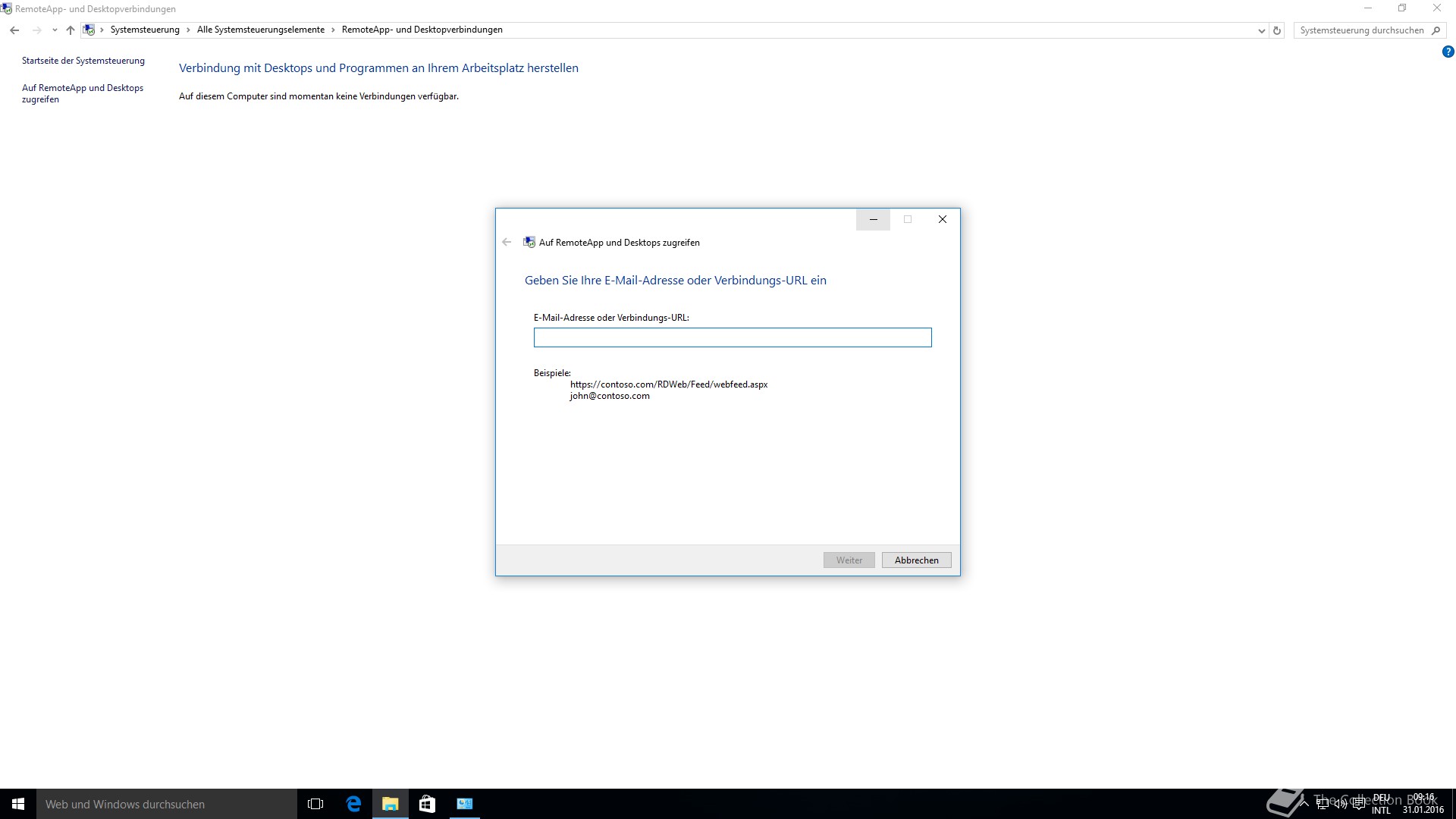Refresh the Control Panel view
Image resolution: width=1456 pixels, height=819 pixels.
tap(1277, 30)
